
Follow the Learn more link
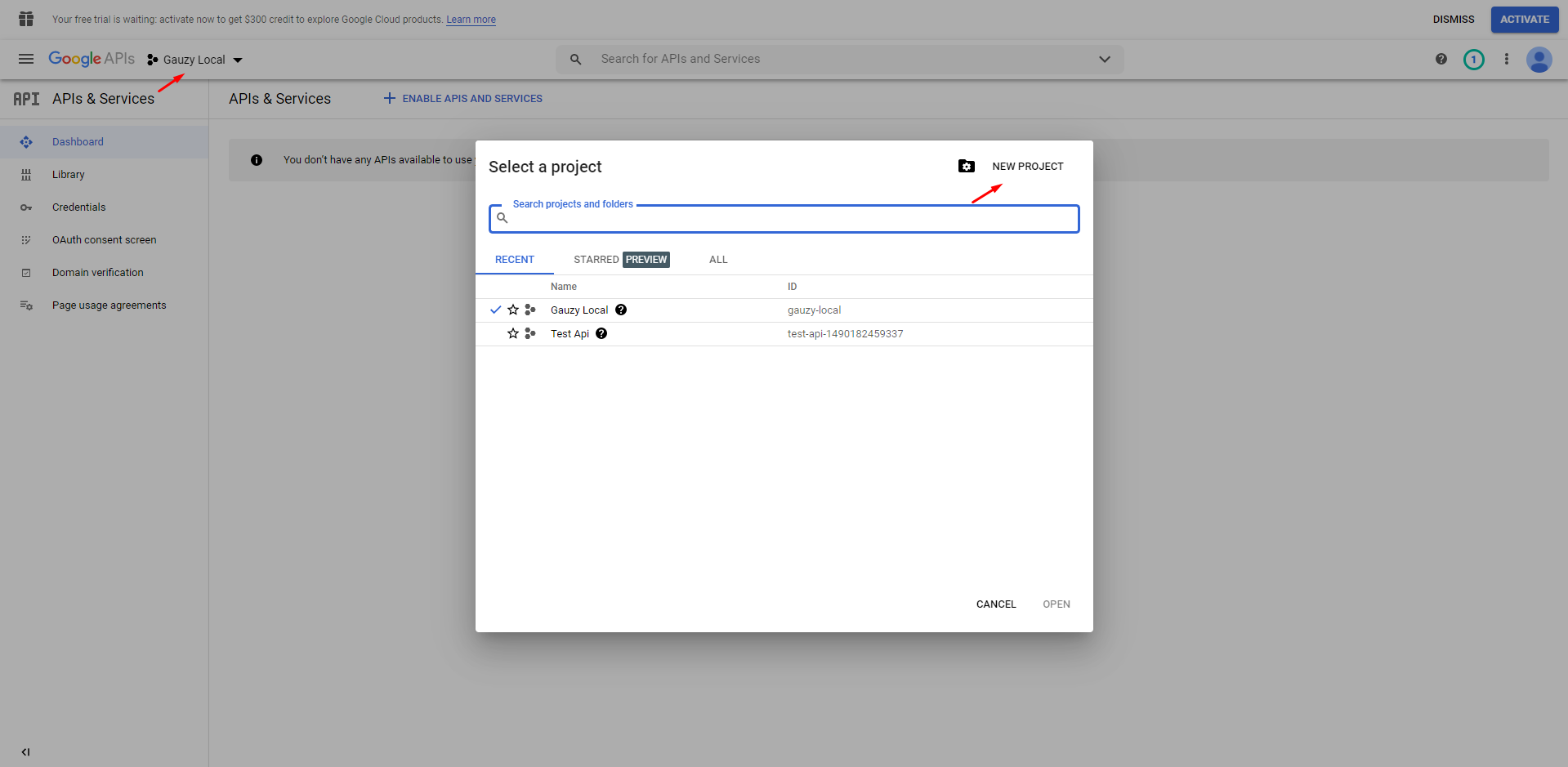(471, 20)
